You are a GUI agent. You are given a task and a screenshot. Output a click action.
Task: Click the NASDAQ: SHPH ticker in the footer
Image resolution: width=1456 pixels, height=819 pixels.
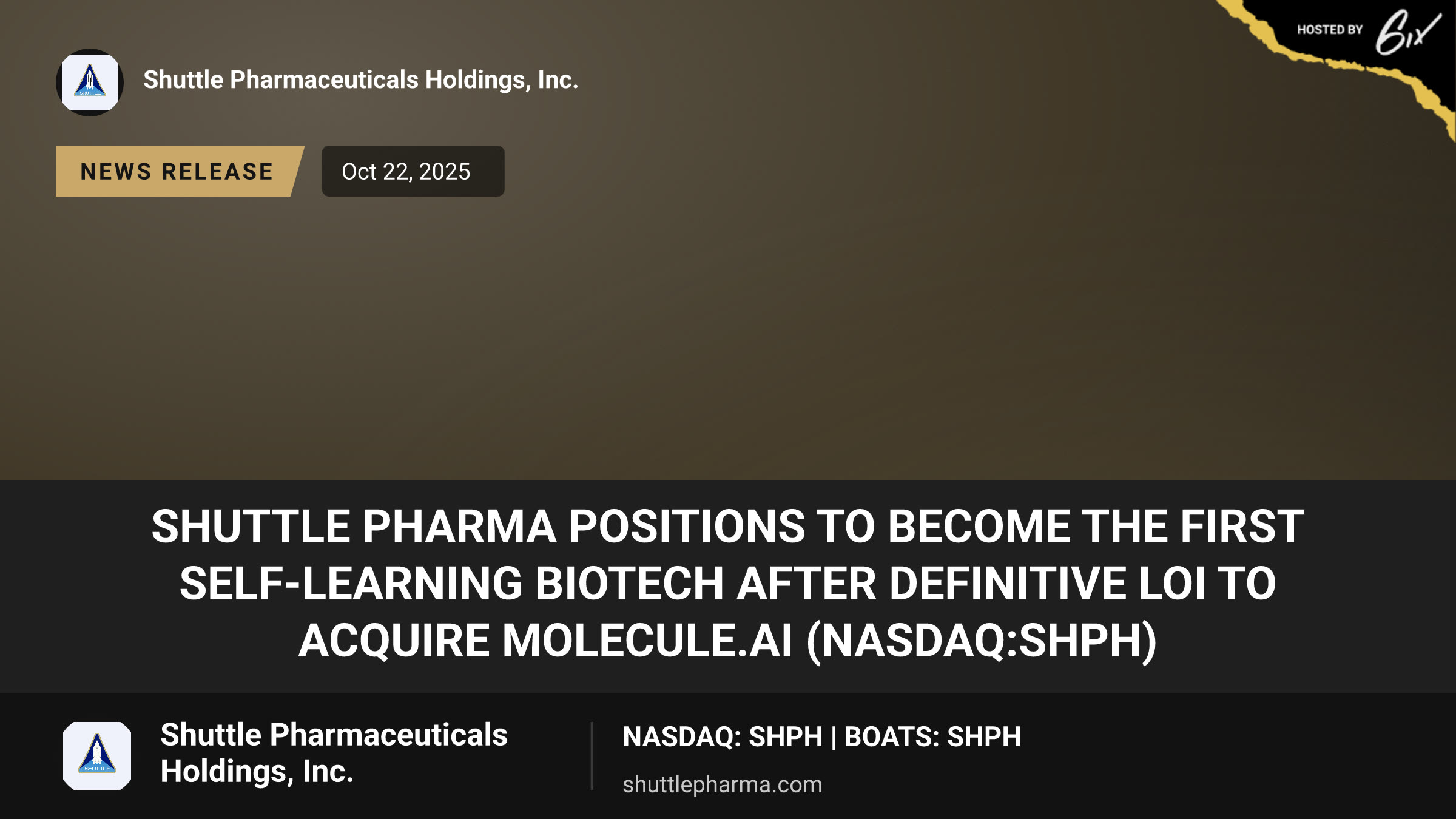[723, 736]
